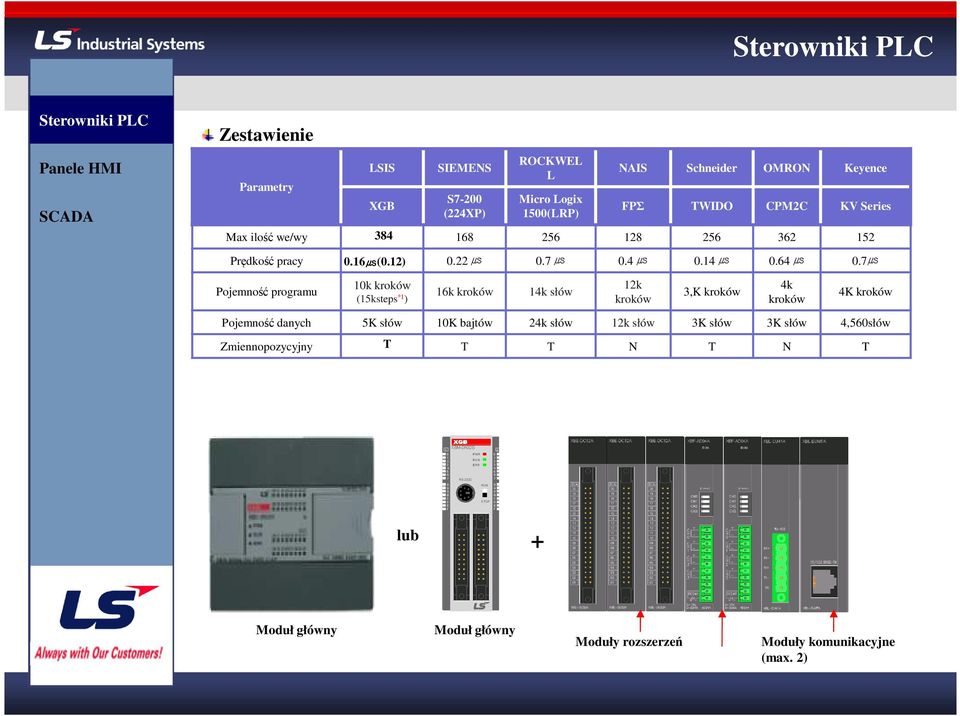Select the NAIS column header

point(632,168)
